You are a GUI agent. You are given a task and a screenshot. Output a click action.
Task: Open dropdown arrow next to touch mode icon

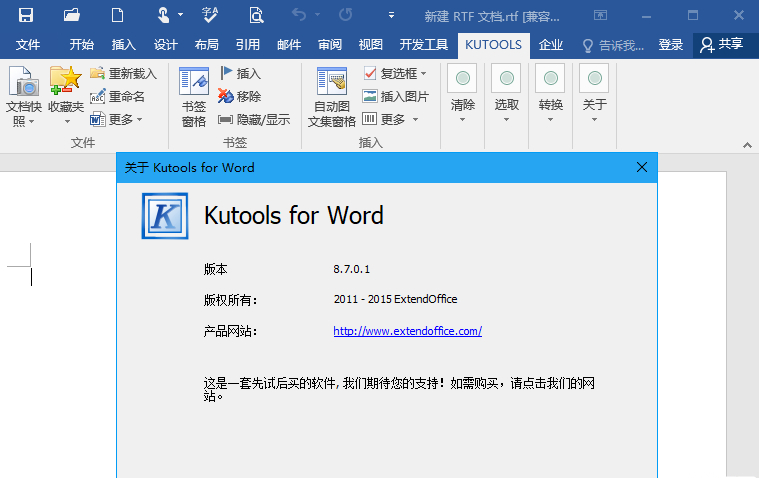click(x=181, y=15)
